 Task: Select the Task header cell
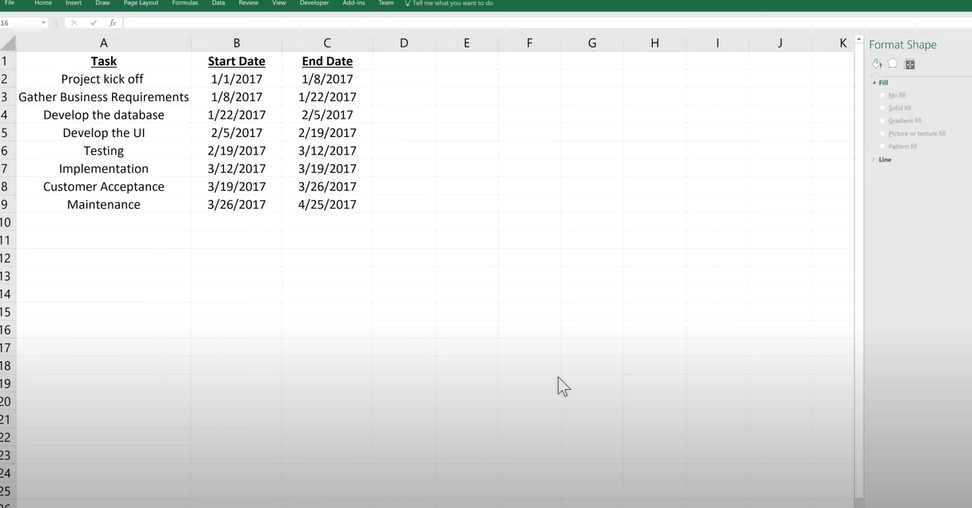(x=104, y=61)
